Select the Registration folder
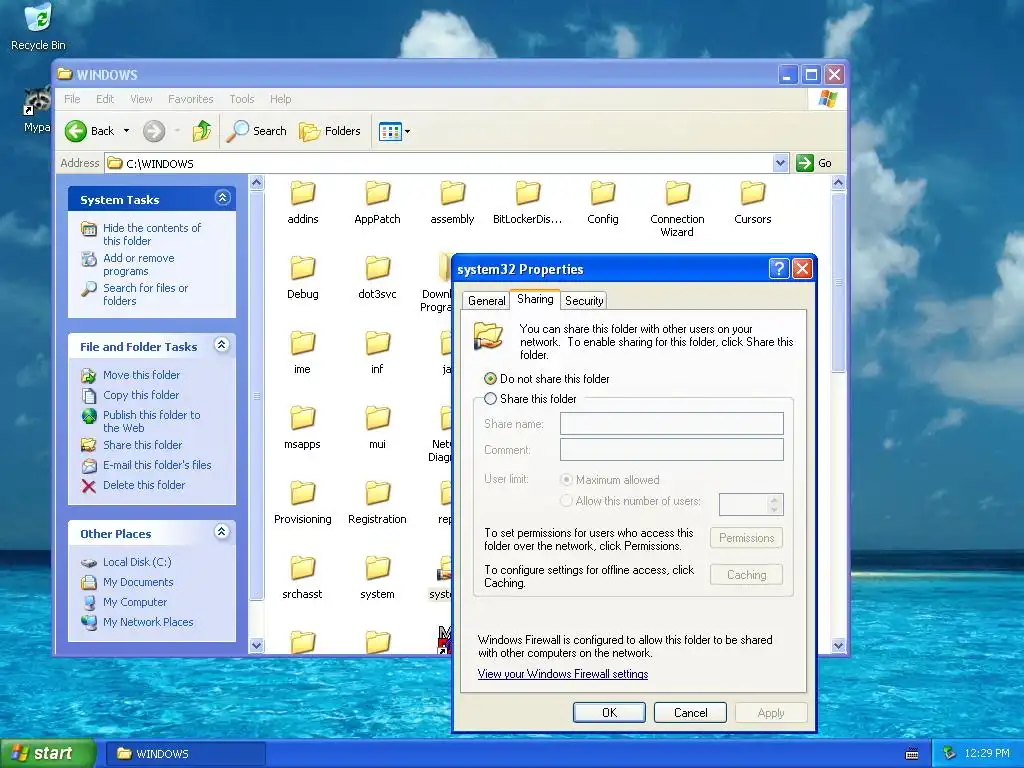 coord(377,503)
